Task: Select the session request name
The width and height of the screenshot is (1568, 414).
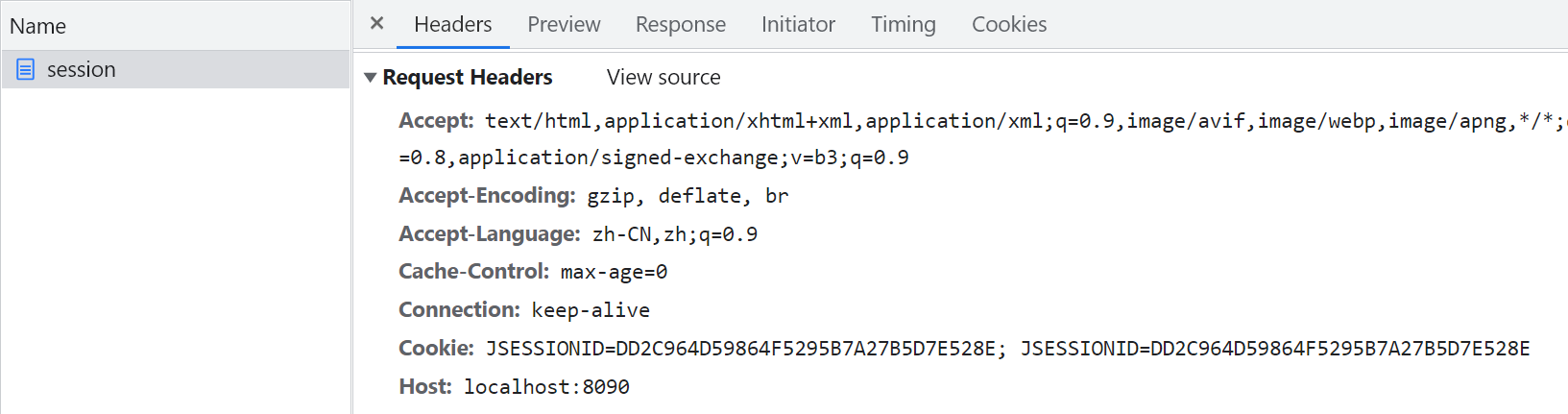Action: (x=82, y=70)
